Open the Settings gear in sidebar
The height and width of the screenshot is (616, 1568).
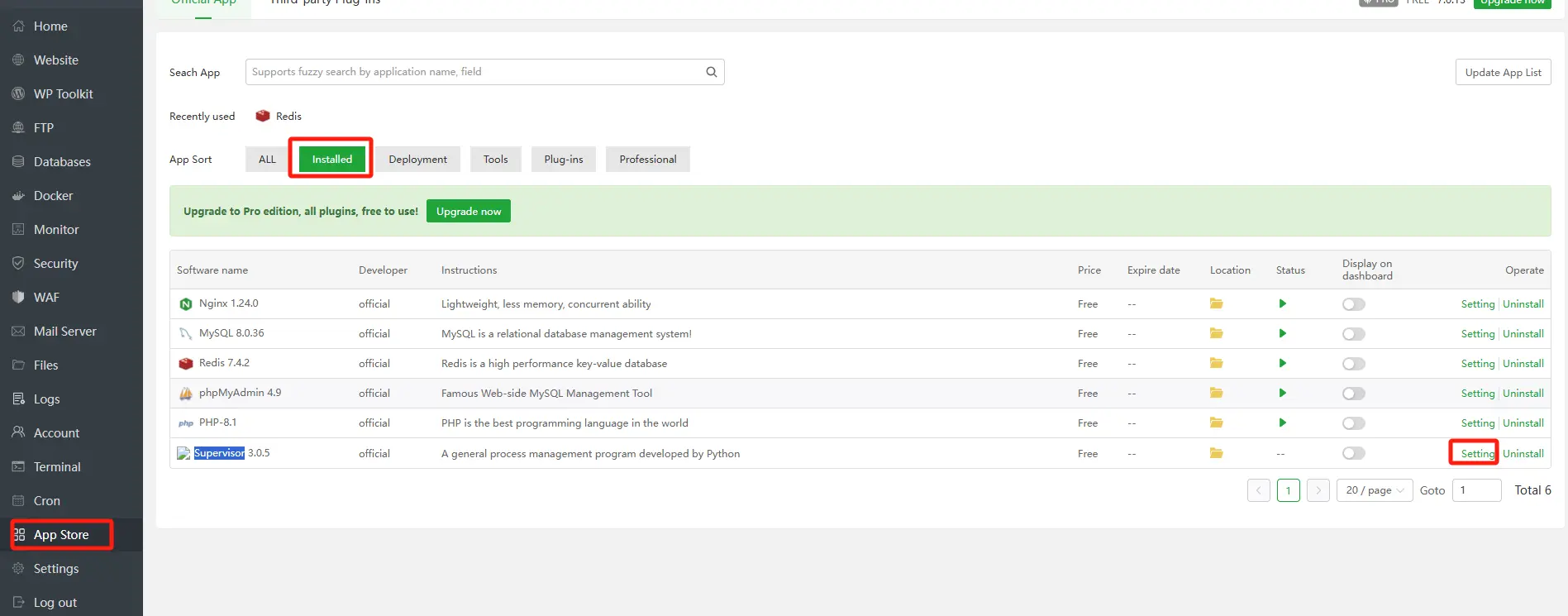point(18,569)
